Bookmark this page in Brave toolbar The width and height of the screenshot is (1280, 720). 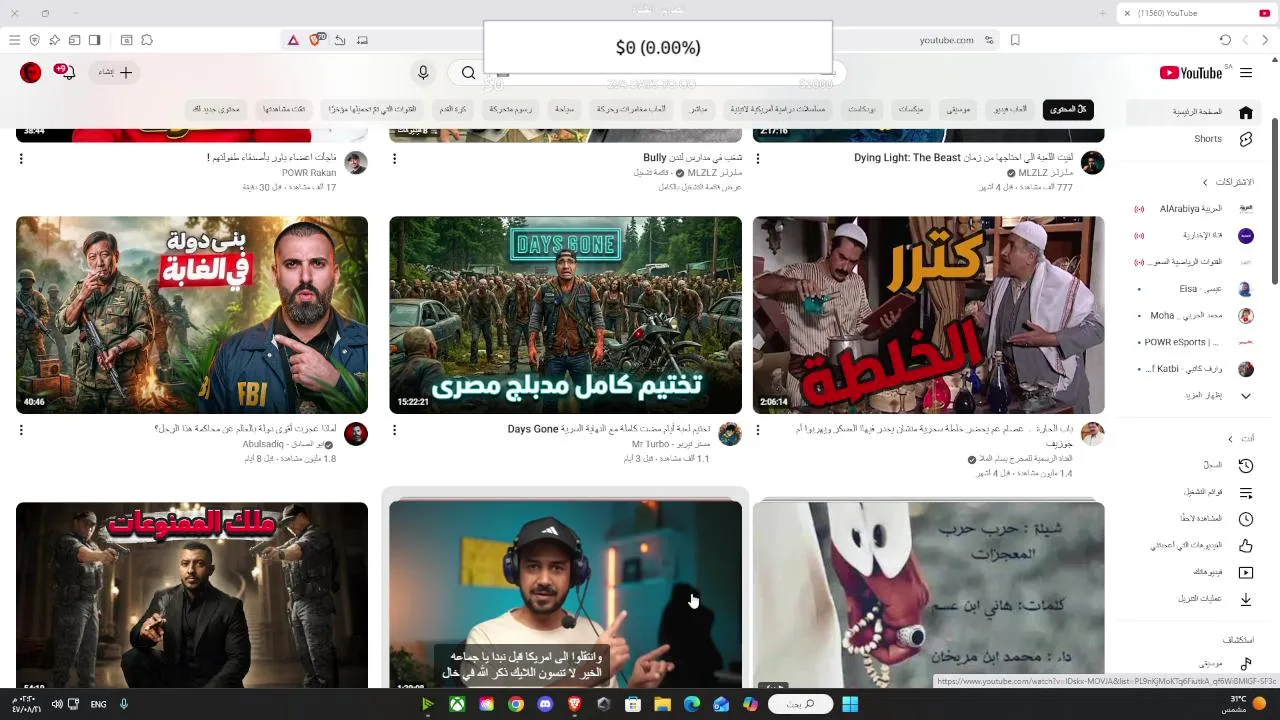(x=1015, y=40)
